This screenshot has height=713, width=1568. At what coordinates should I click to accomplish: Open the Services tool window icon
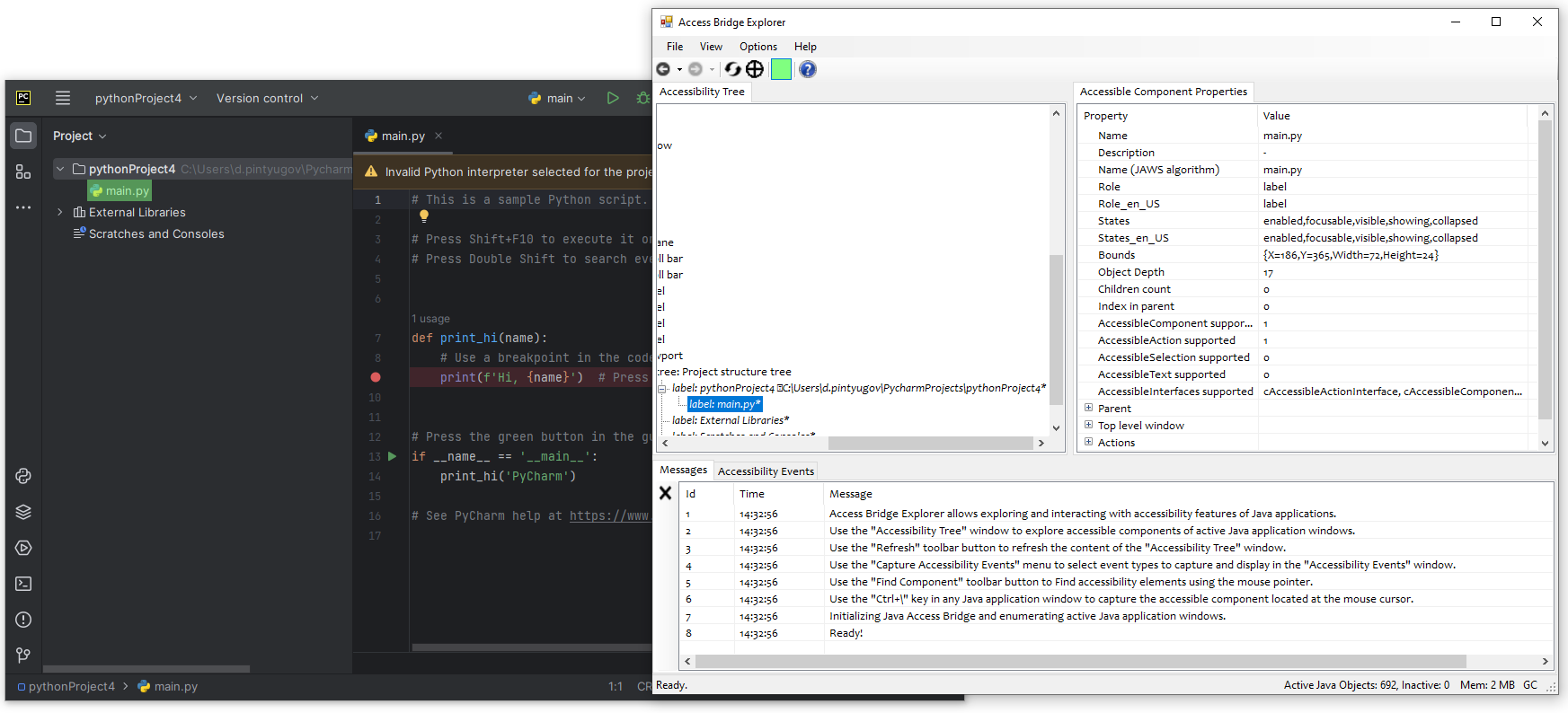point(23,548)
